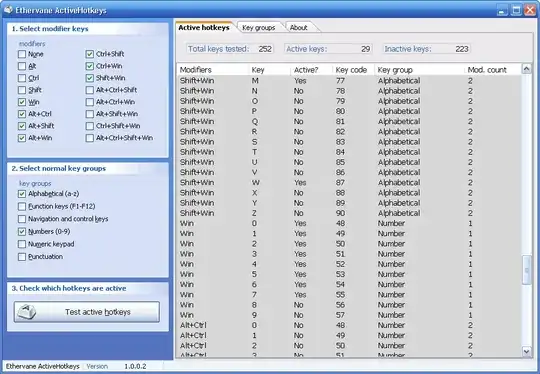The width and height of the screenshot is (540, 374).
Task: Uncheck the Ctrl+Shift modifier
Action: [x=90, y=54]
